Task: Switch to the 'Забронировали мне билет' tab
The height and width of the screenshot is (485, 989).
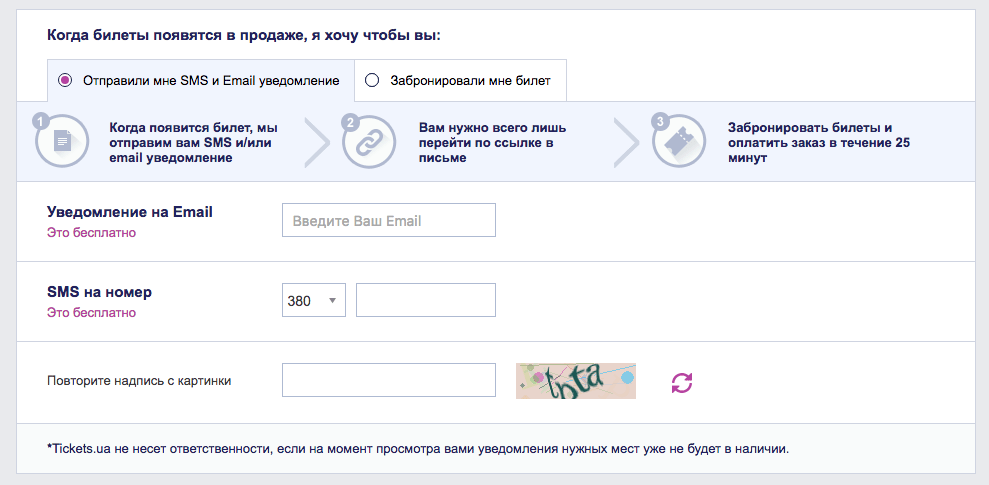Action: click(470, 80)
